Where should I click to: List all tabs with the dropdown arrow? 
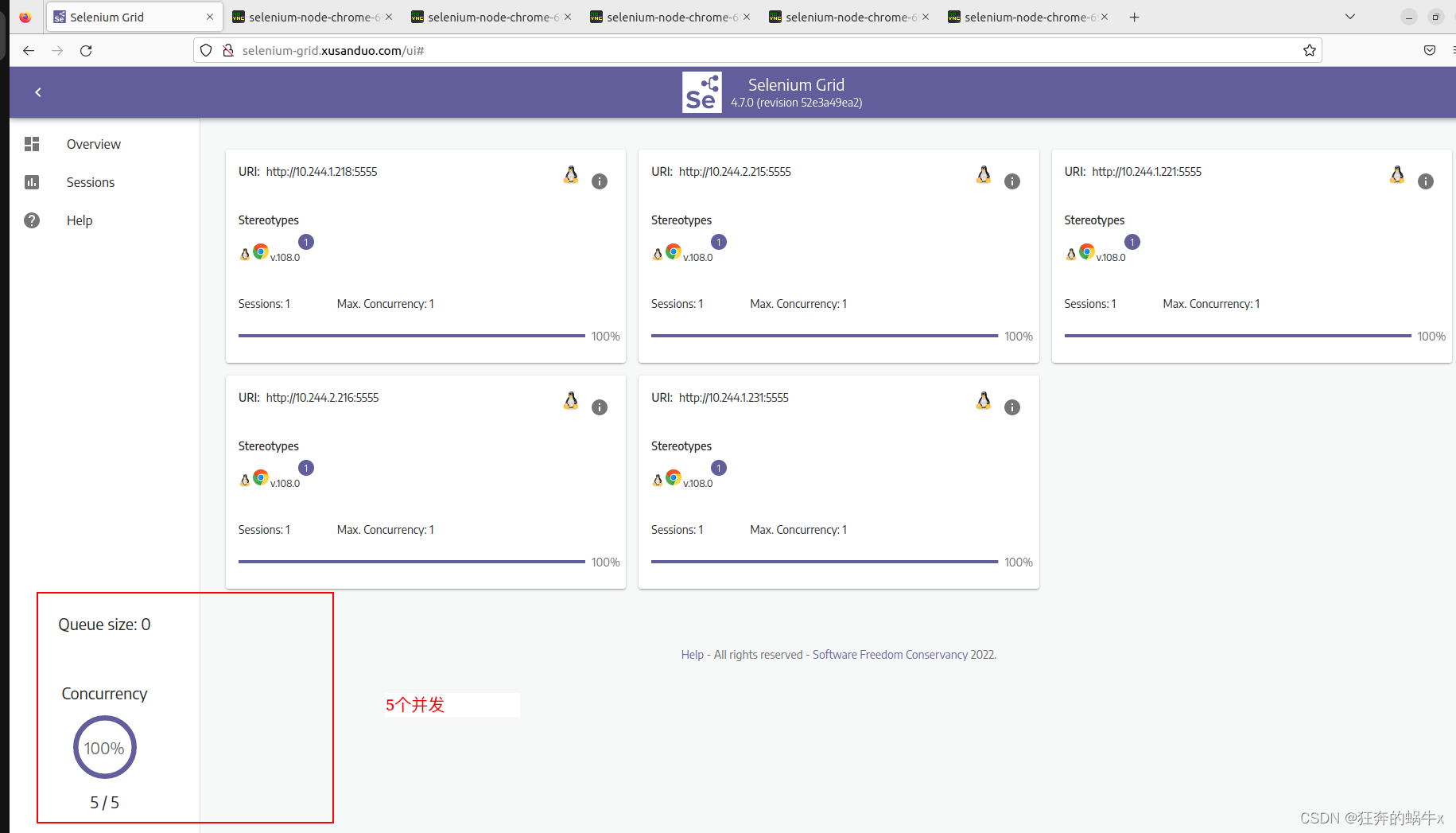(x=1349, y=17)
